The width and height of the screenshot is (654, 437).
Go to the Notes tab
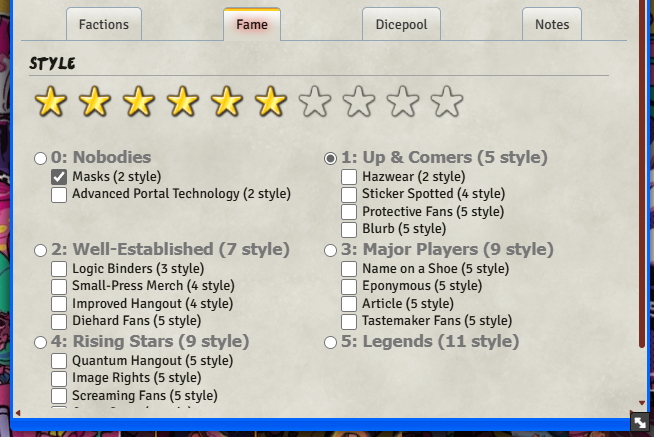552,24
